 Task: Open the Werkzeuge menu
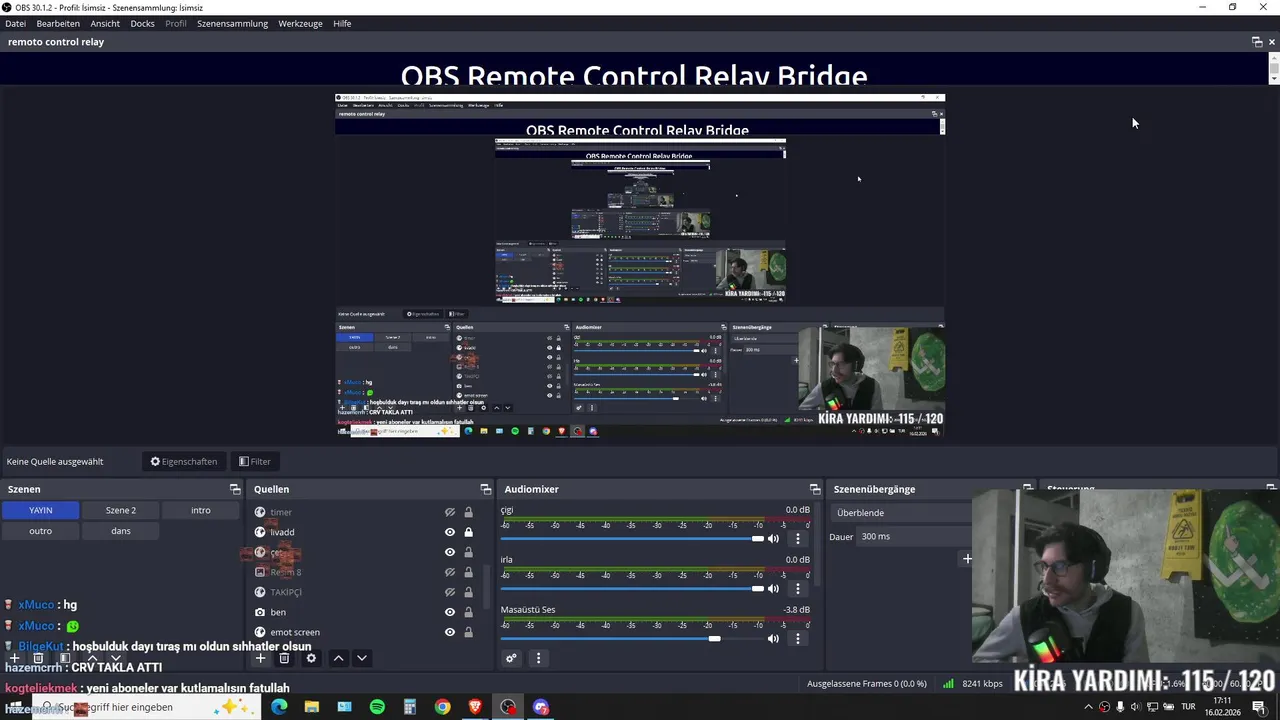pyautogui.click(x=300, y=23)
